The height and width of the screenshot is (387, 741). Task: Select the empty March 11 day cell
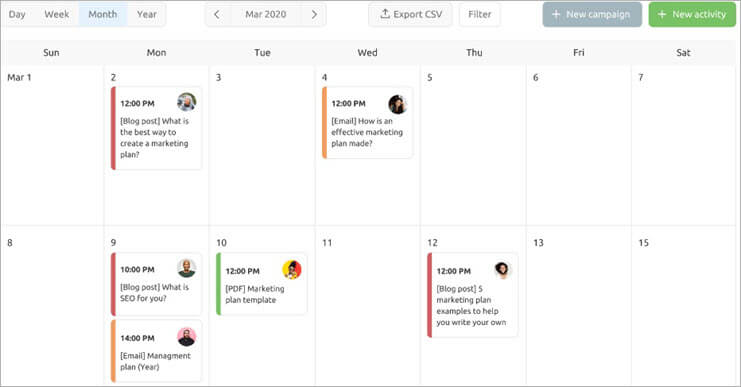pos(368,307)
